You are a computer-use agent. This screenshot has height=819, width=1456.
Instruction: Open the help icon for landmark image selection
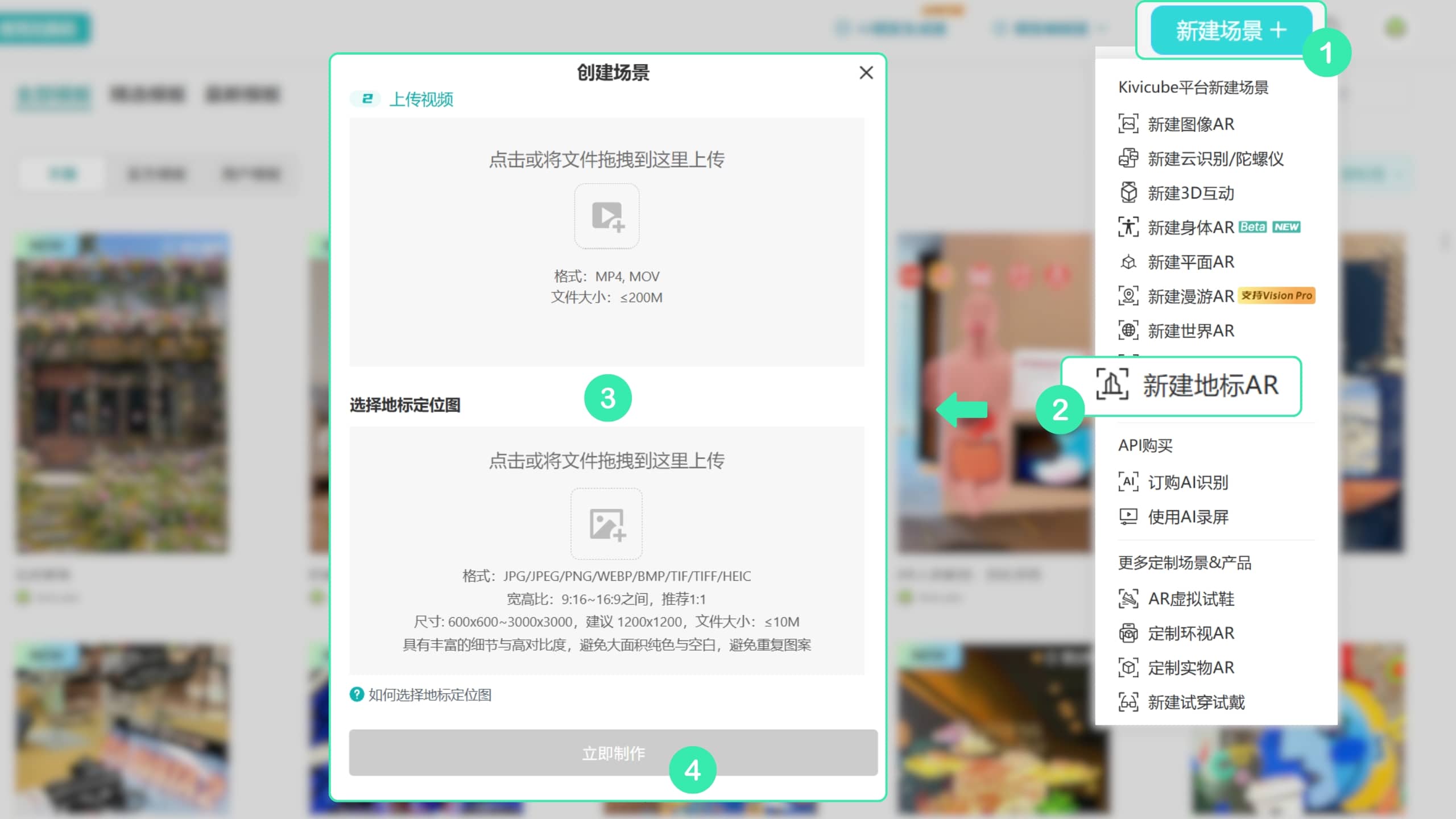(x=357, y=694)
